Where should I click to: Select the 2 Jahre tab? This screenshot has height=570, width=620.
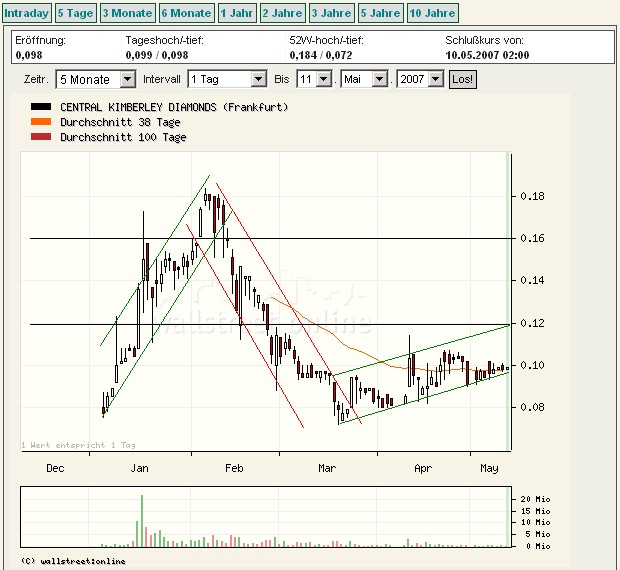[x=282, y=13]
